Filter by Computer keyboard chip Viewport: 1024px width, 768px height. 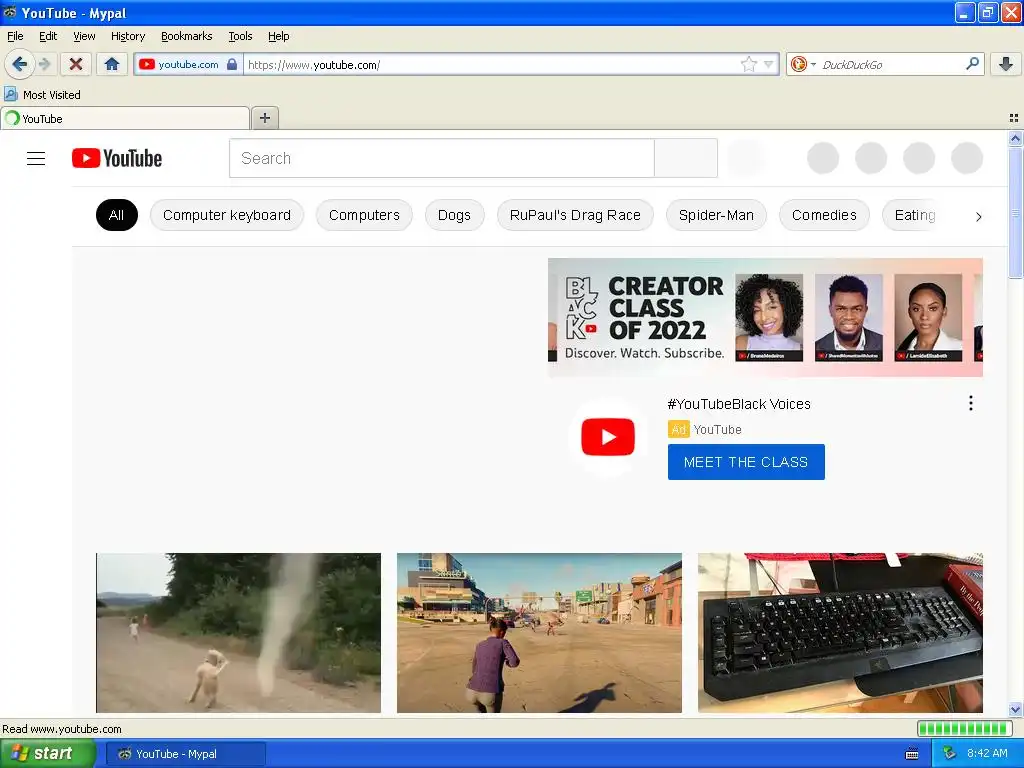227,215
